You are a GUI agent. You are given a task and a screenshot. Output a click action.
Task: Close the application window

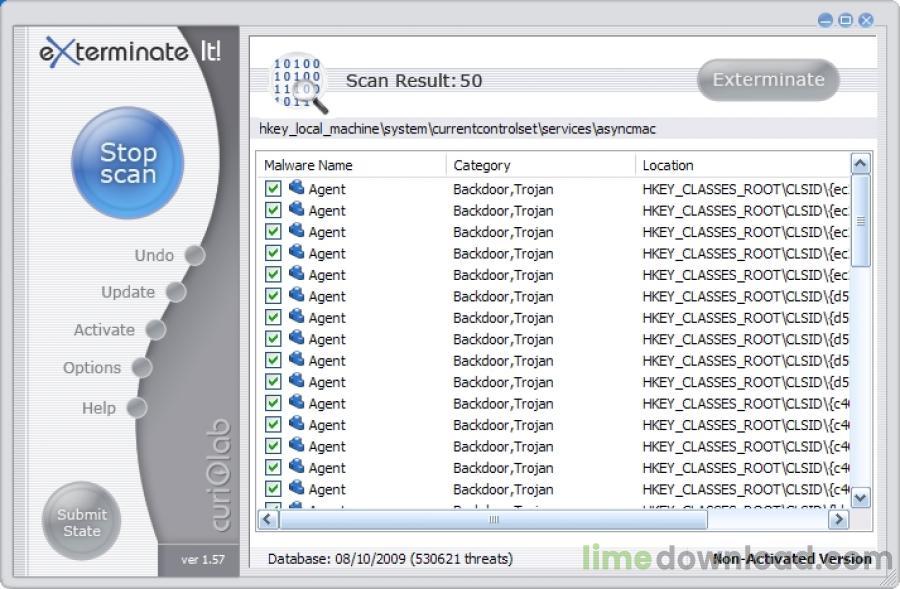(x=866, y=21)
